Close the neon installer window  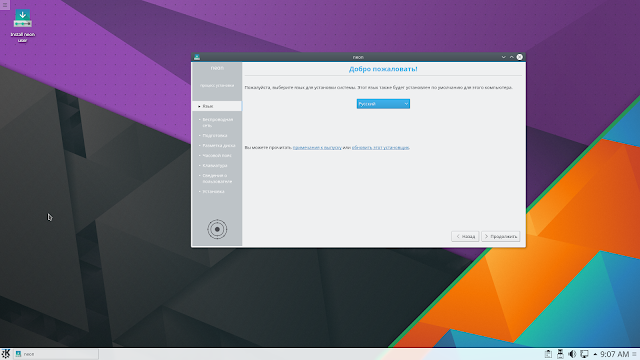pos(520,57)
